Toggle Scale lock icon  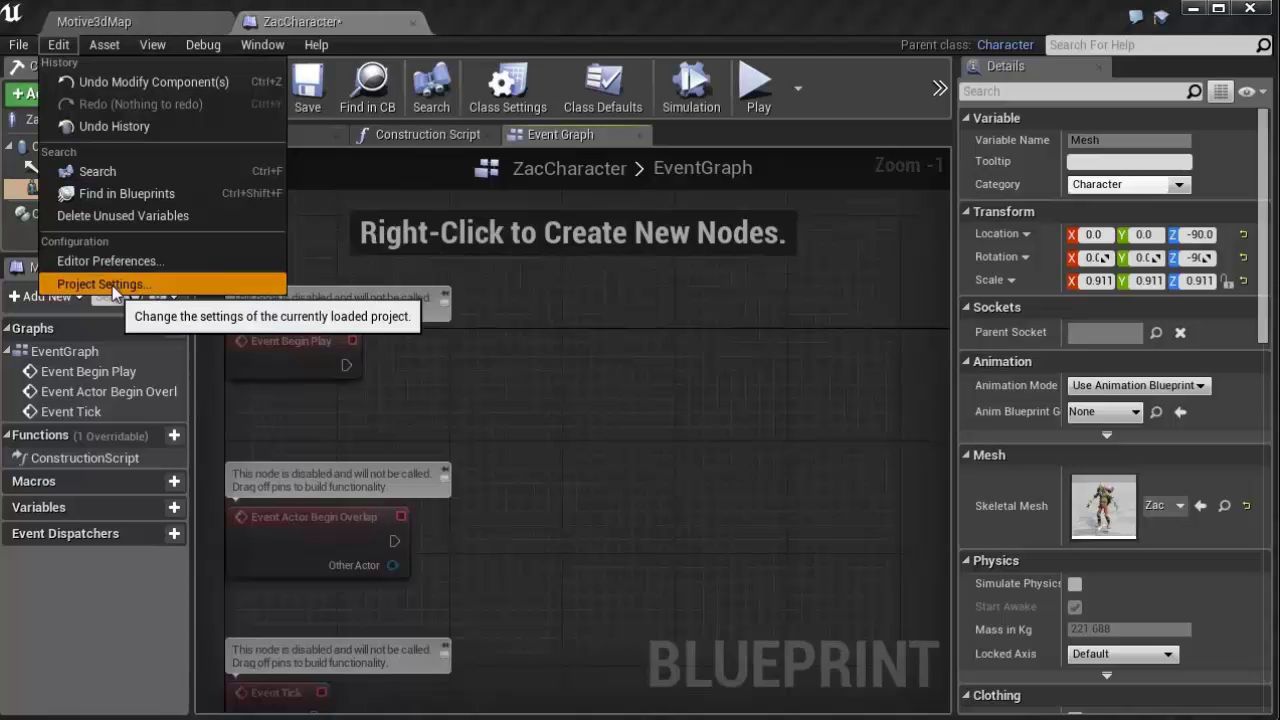click(1228, 281)
